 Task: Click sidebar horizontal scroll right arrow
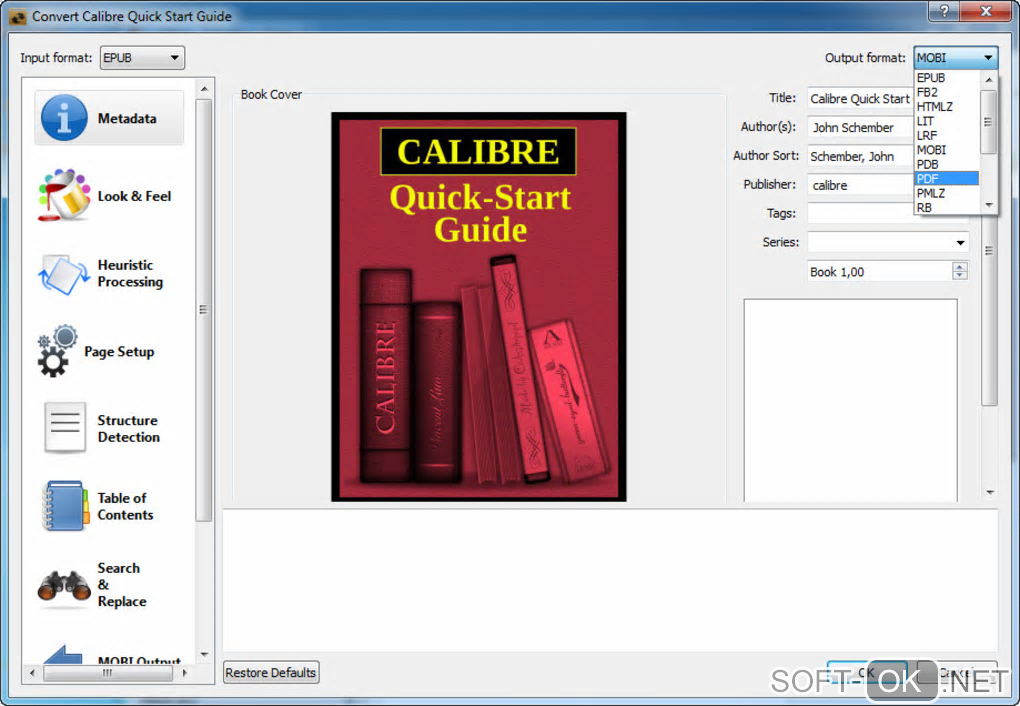point(185,673)
